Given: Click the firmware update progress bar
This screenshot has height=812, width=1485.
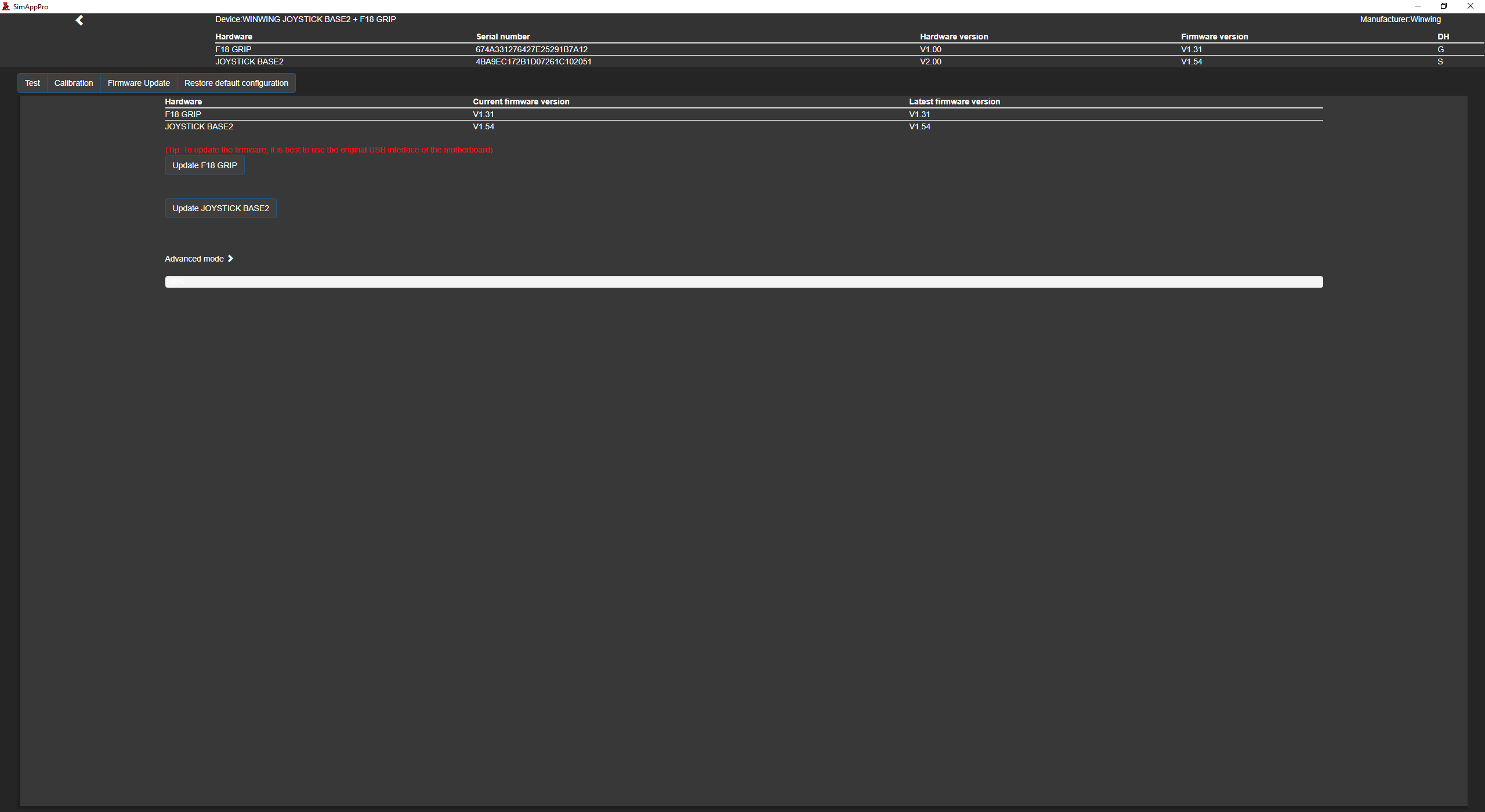Looking at the screenshot, I should 744,282.
